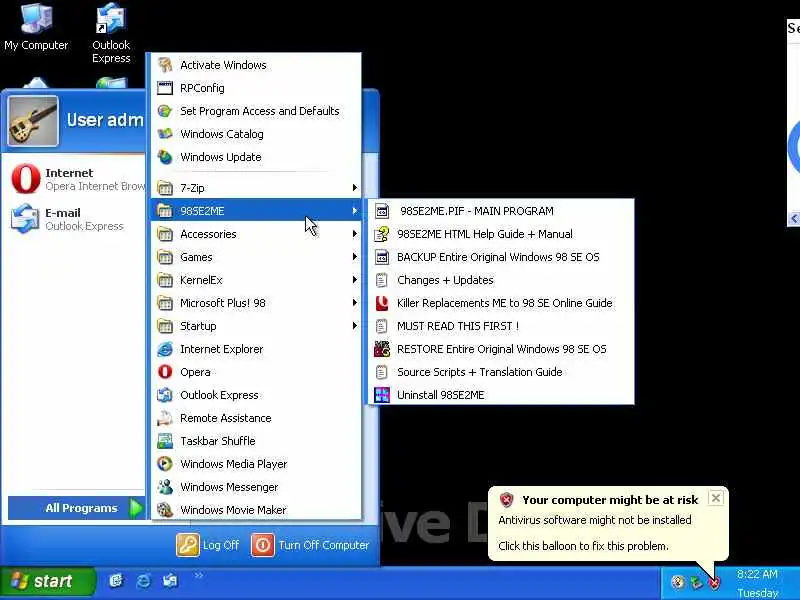This screenshot has width=800, height=600.
Task: Click the MUST READ THIS FIRST document icon
Action: tap(382, 326)
